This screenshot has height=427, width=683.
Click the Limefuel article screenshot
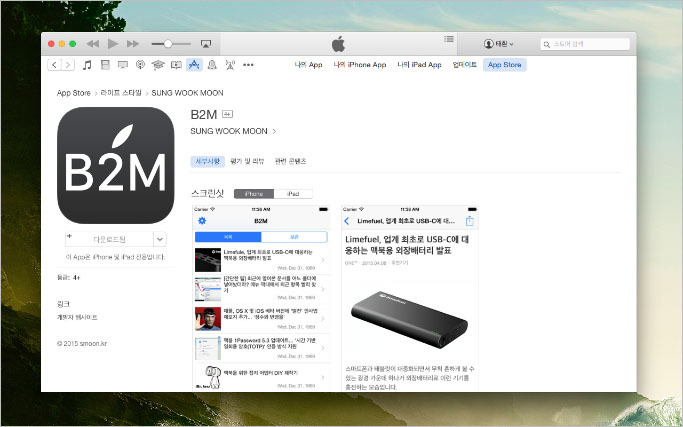(410, 298)
